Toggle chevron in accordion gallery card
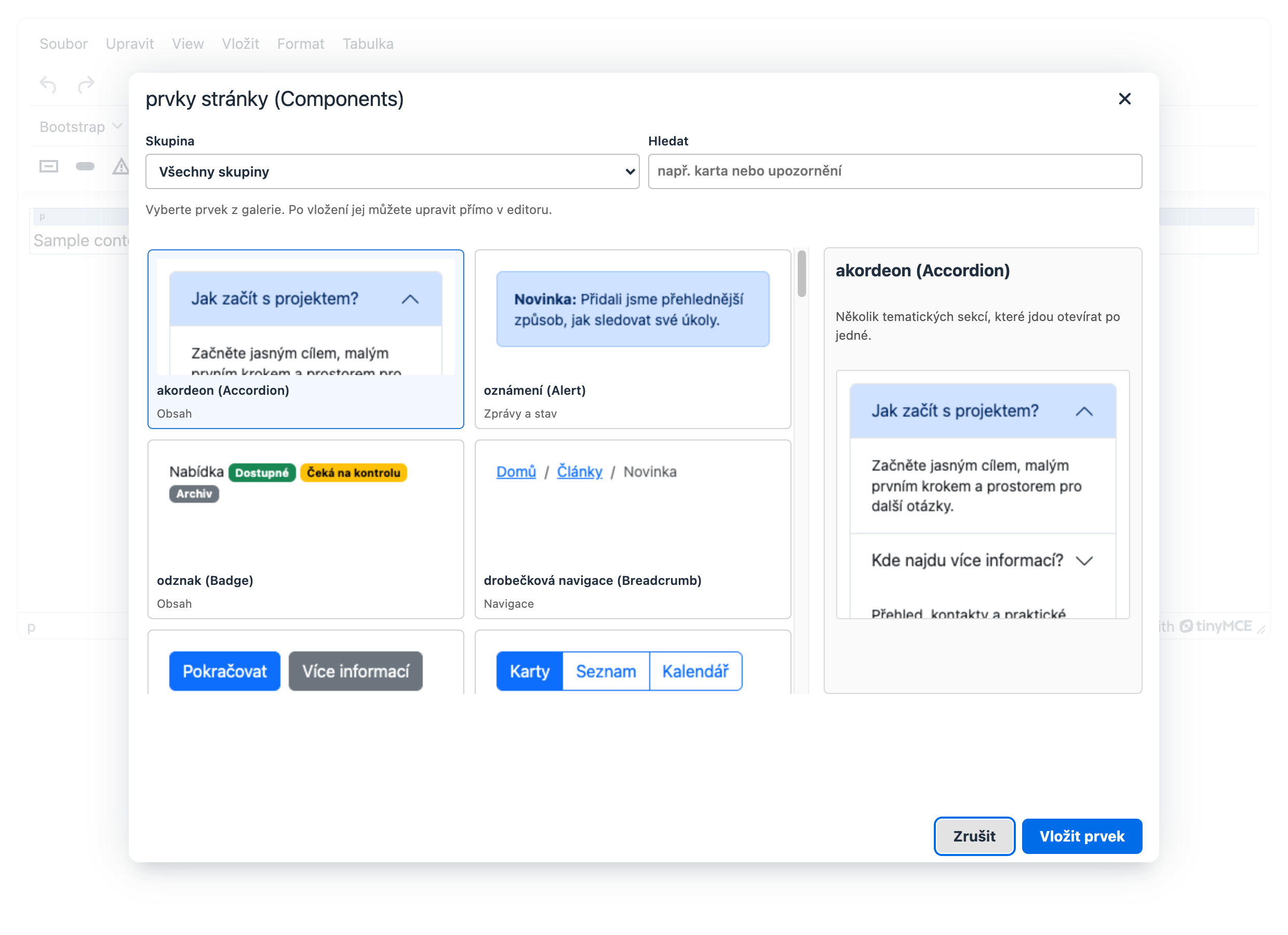Viewport: 1288px width, 935px height. tap(410, 299)
